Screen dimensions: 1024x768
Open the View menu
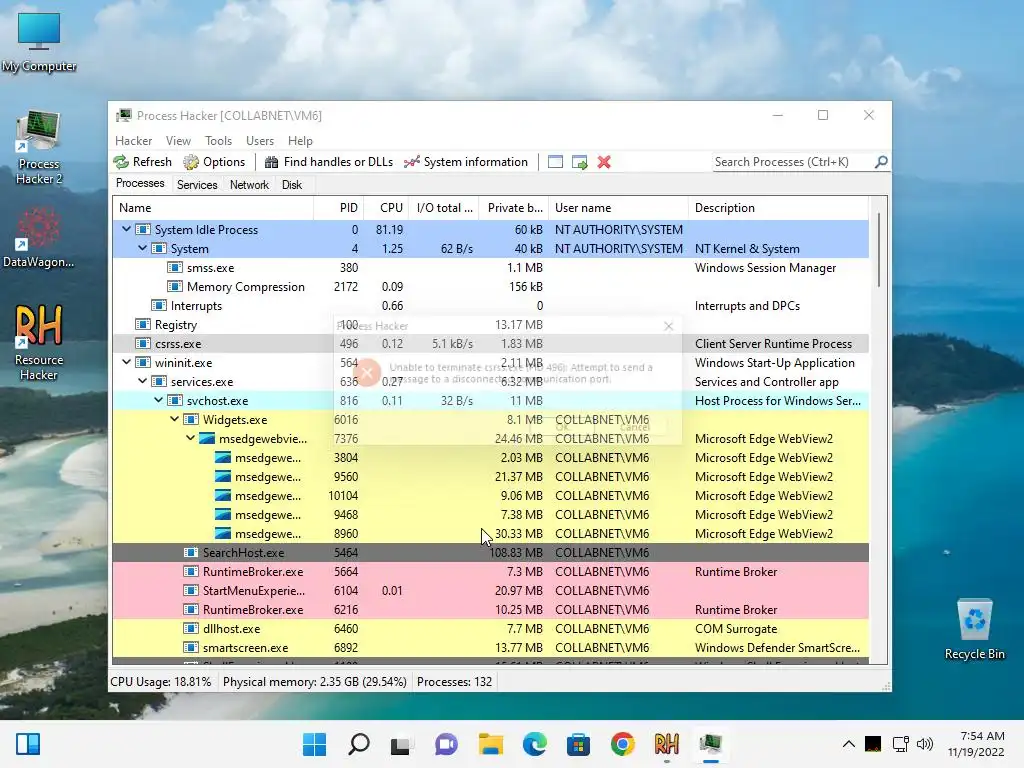(x=178, y=140)
